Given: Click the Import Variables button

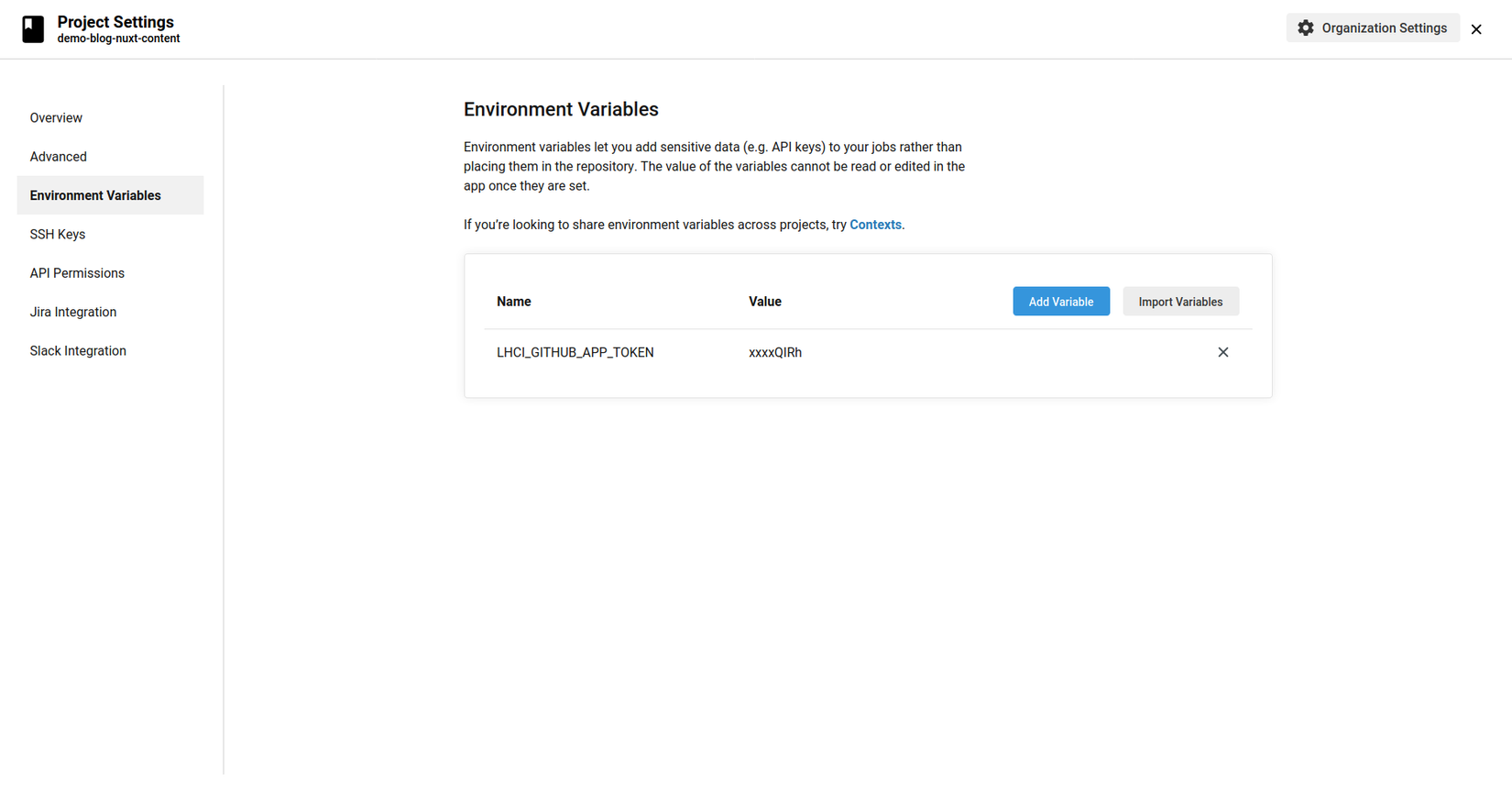Looking at the screenshot, I should click(1180, 302).
